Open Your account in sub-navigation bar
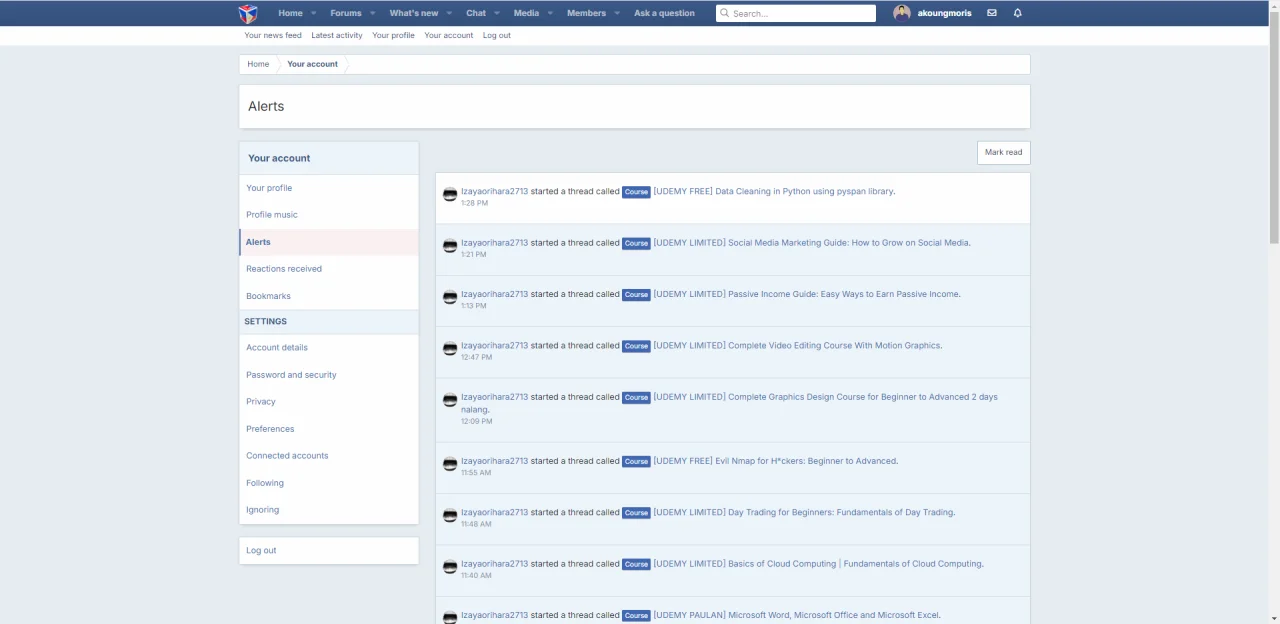The height and width of the screenshot is (624, 1280). click(x=449, y=35)
